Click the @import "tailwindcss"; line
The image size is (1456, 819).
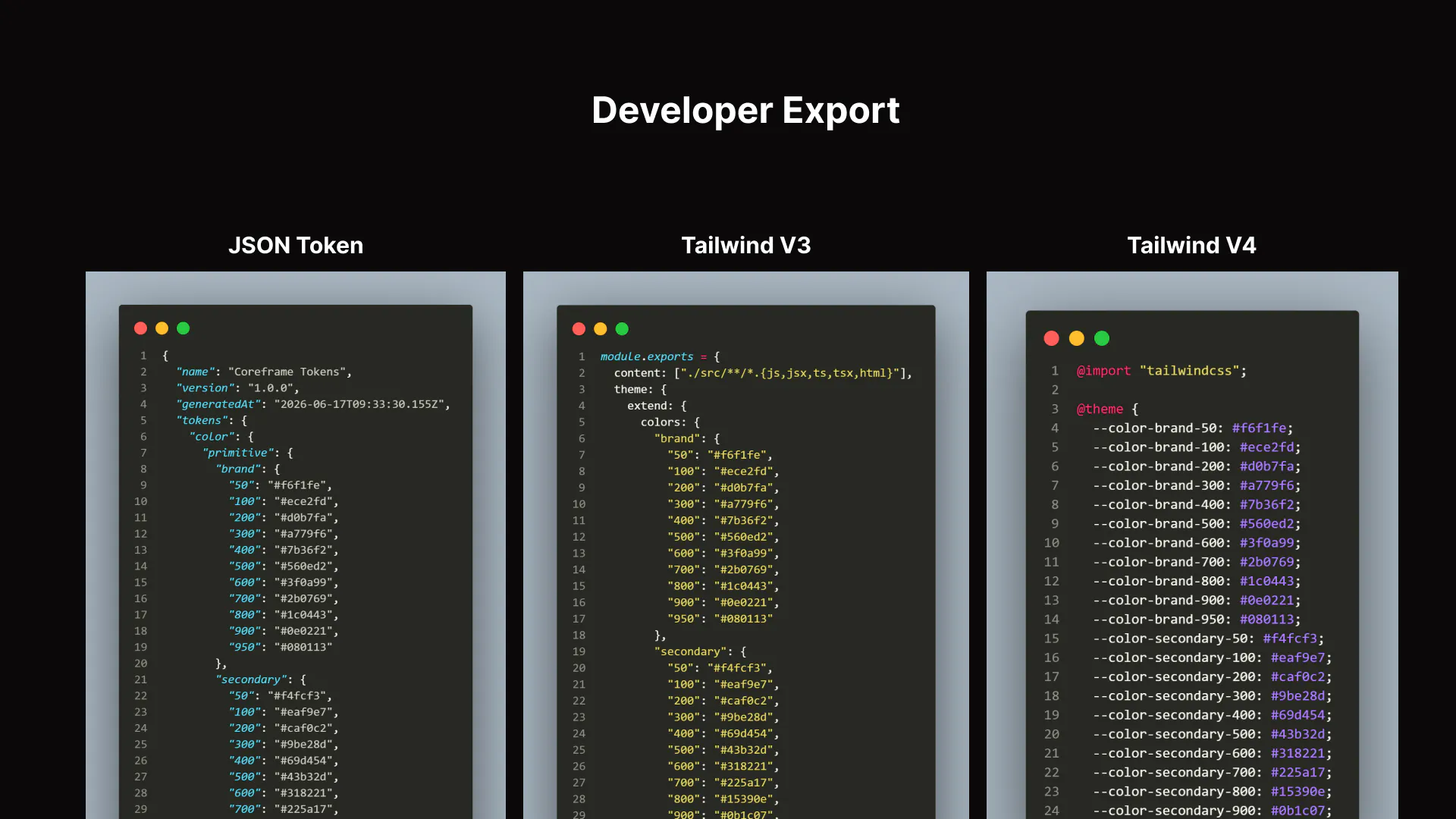pyautogui.click(x=1162, y=371)
